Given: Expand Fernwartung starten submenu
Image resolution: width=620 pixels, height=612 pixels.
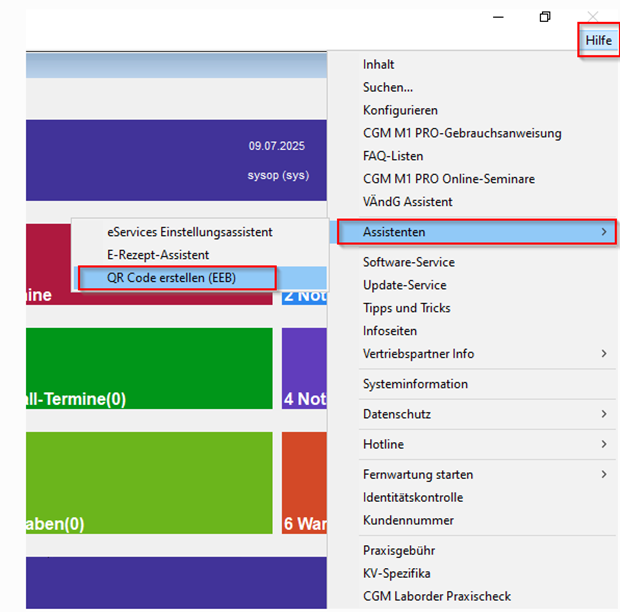Looking at the screenshot, I should click(603, 475).
